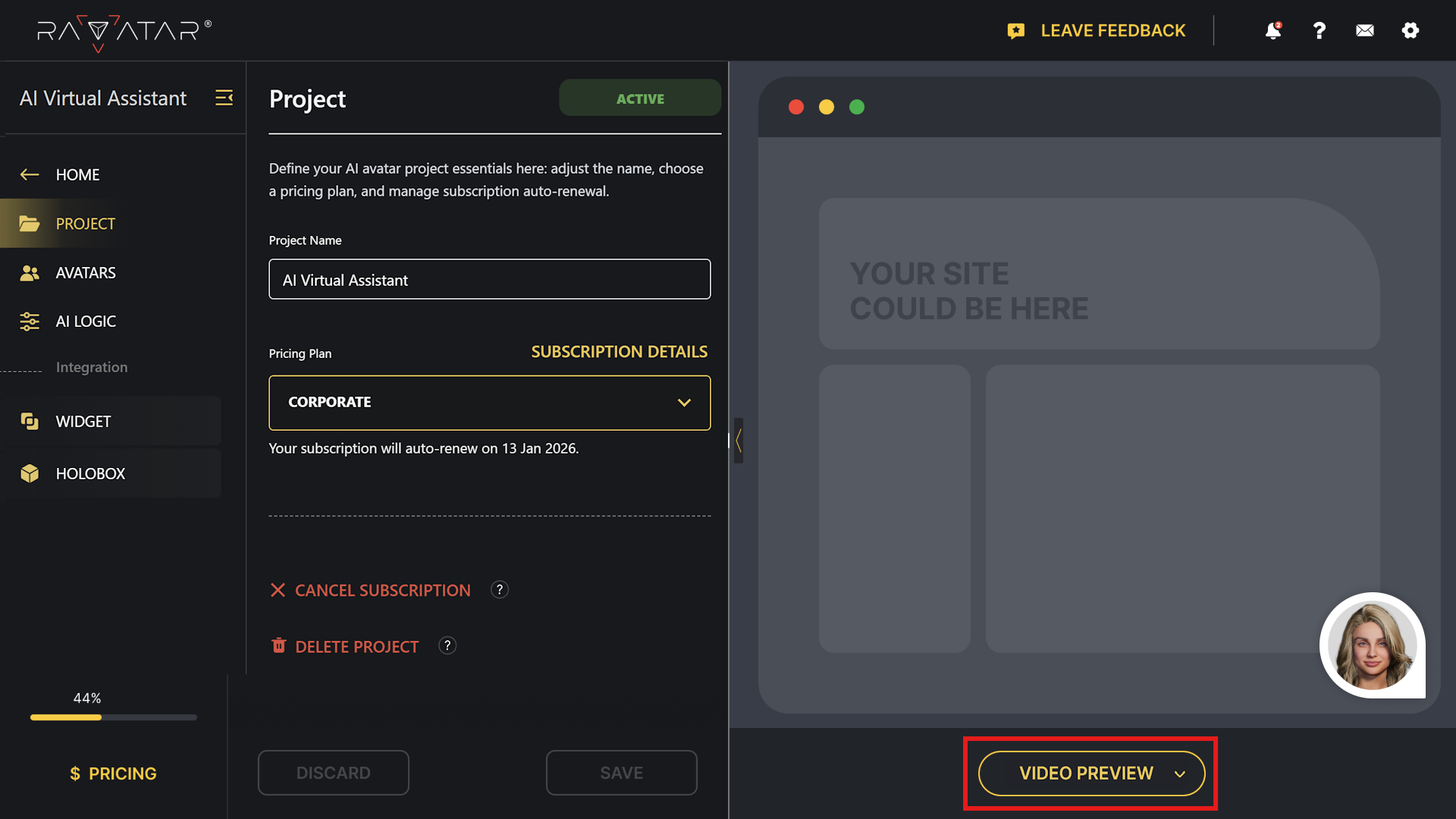Open the settings gear icon

coord(1410,30)
